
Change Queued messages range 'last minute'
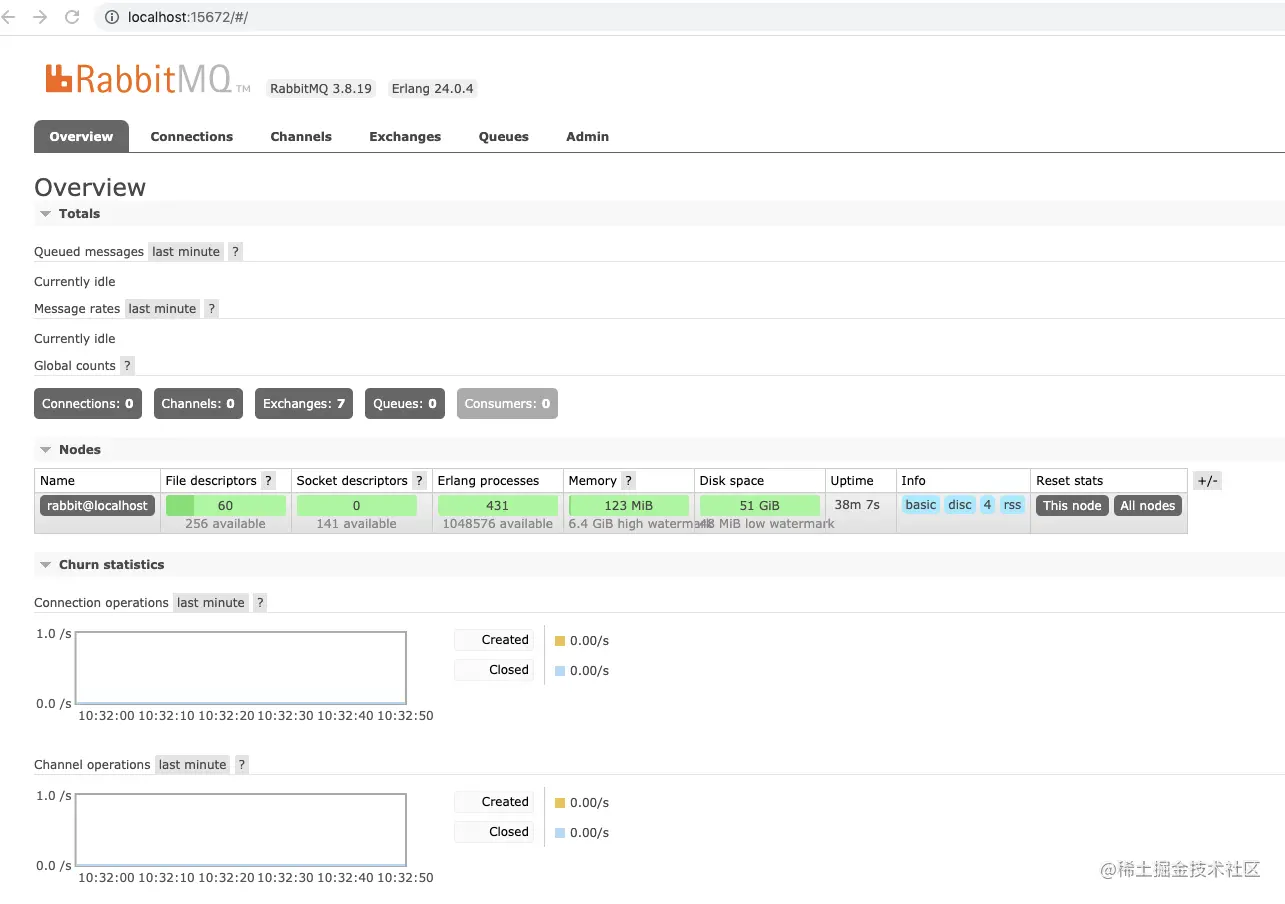tap(186, 252)
